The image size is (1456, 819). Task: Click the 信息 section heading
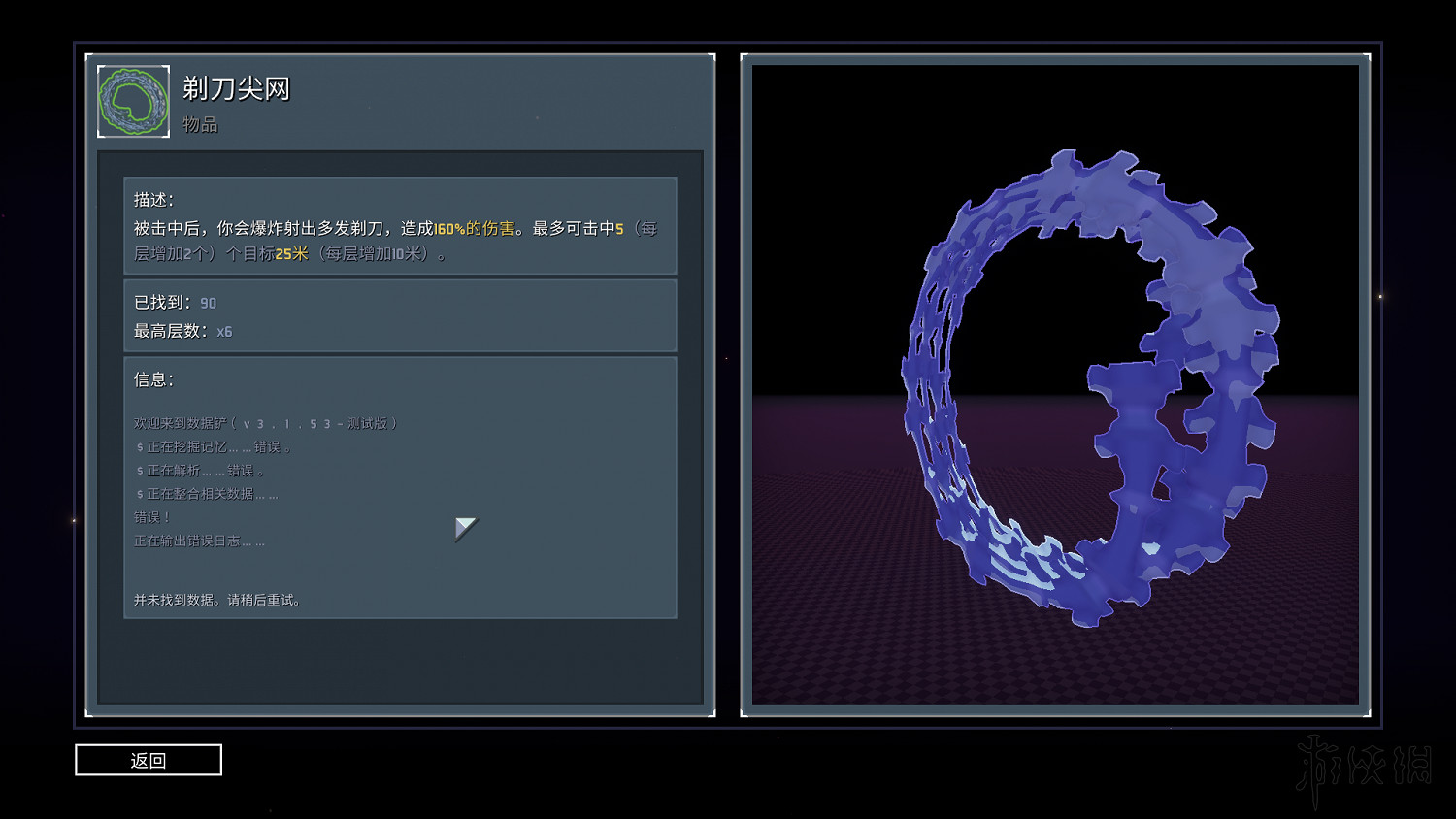point(153,379)
